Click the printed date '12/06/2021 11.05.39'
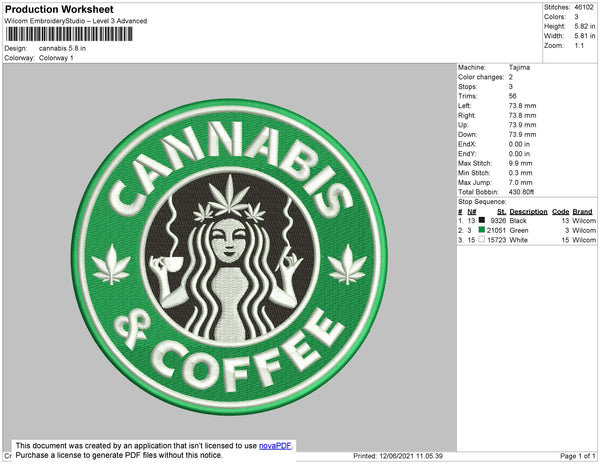 411,456
